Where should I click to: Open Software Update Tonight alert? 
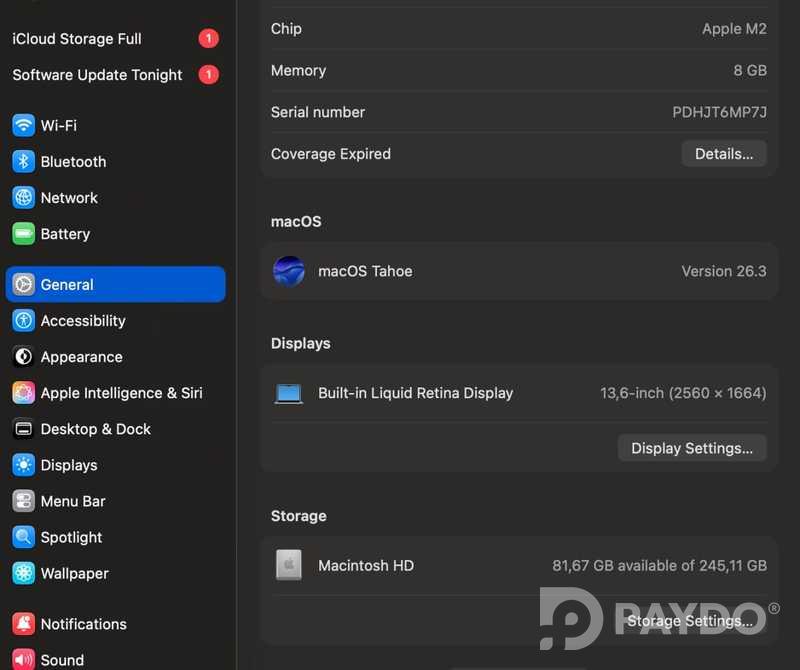point(115,75)
